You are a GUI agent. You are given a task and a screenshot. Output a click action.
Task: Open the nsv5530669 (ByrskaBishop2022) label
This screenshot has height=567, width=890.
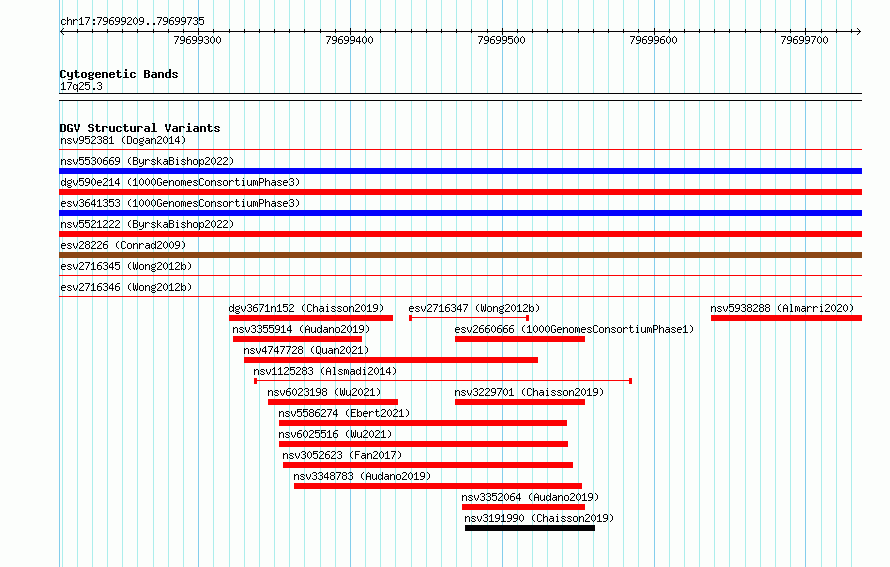pos(147,161)
